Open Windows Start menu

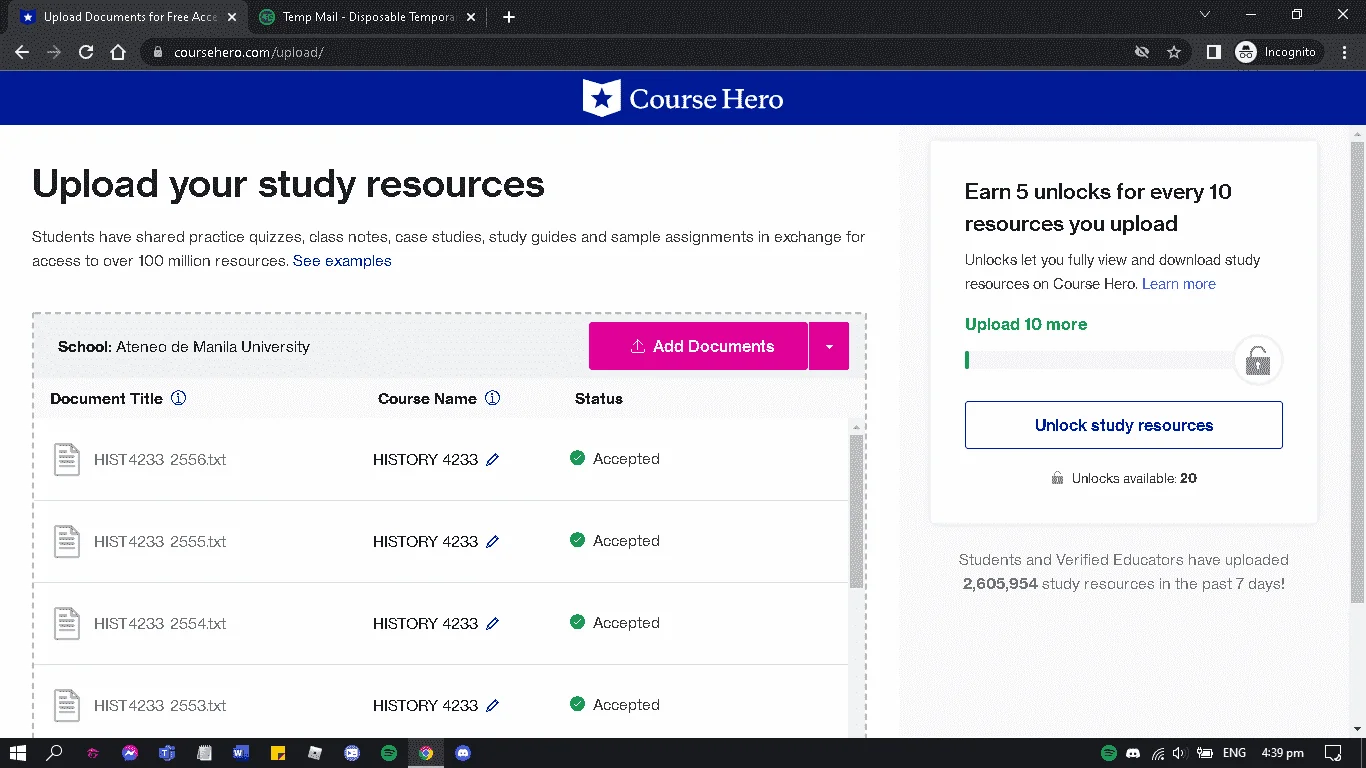point(17,753)
